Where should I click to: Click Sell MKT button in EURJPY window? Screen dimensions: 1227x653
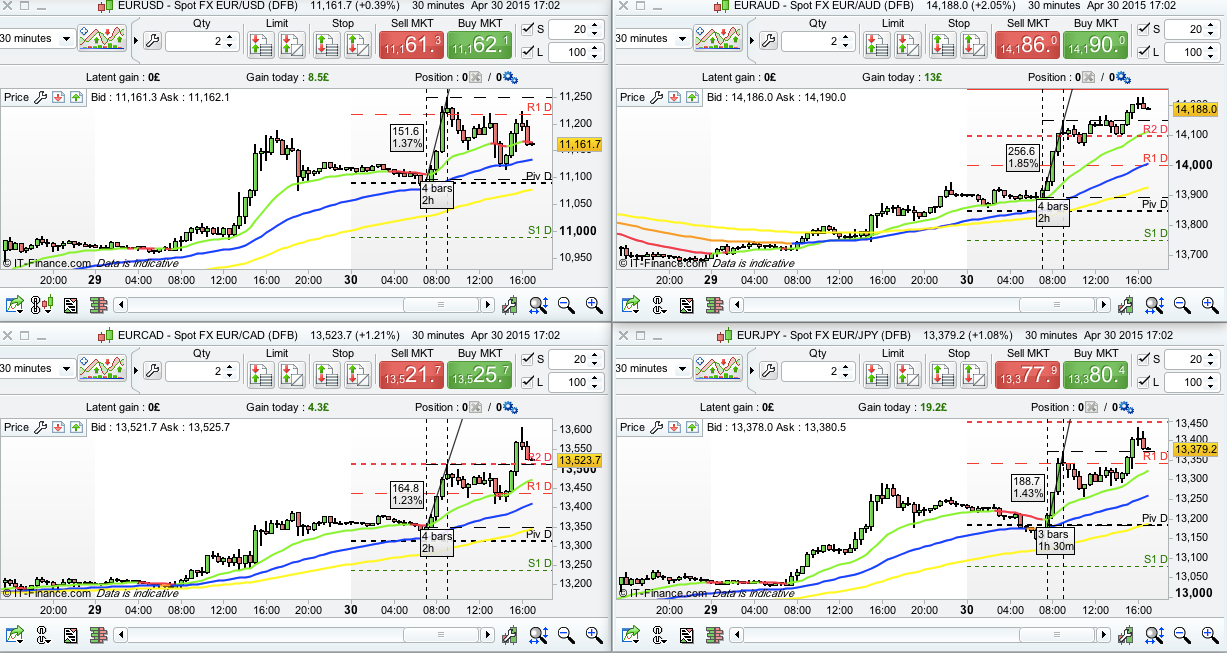pyautogui.click(x=1027, y=375)
